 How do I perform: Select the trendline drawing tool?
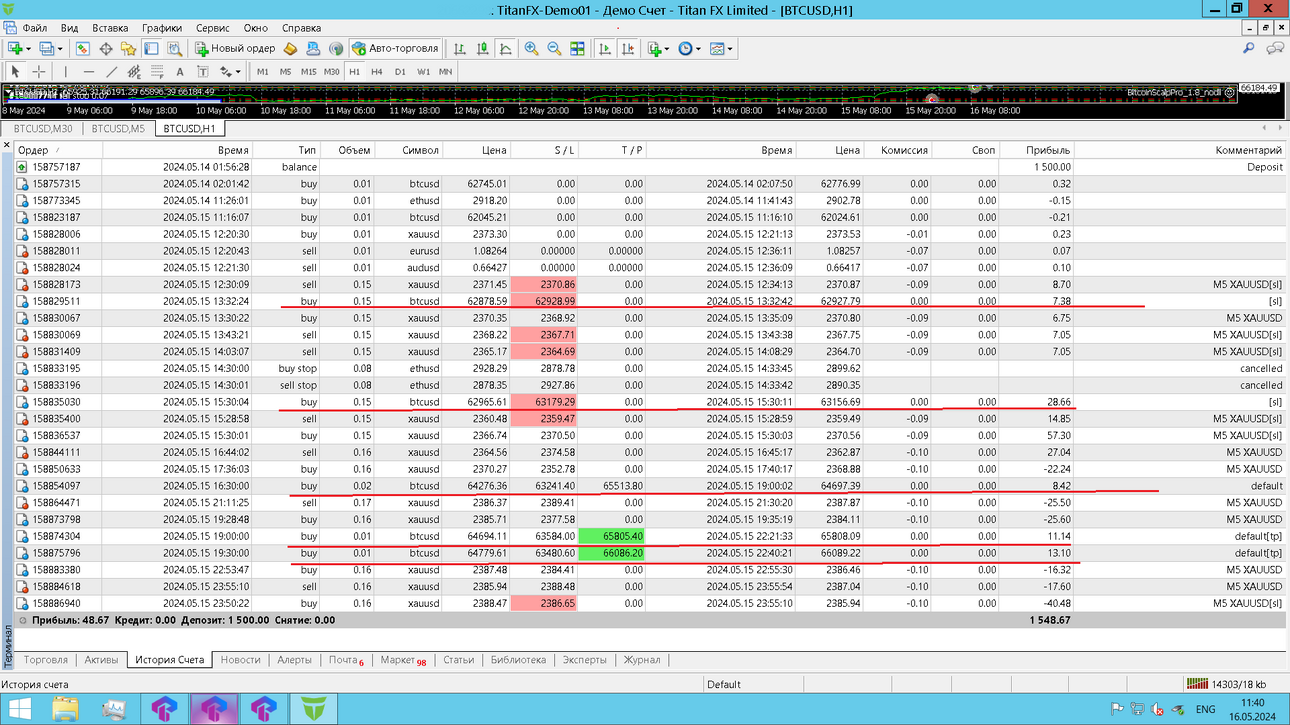click(x=112, y=72)
